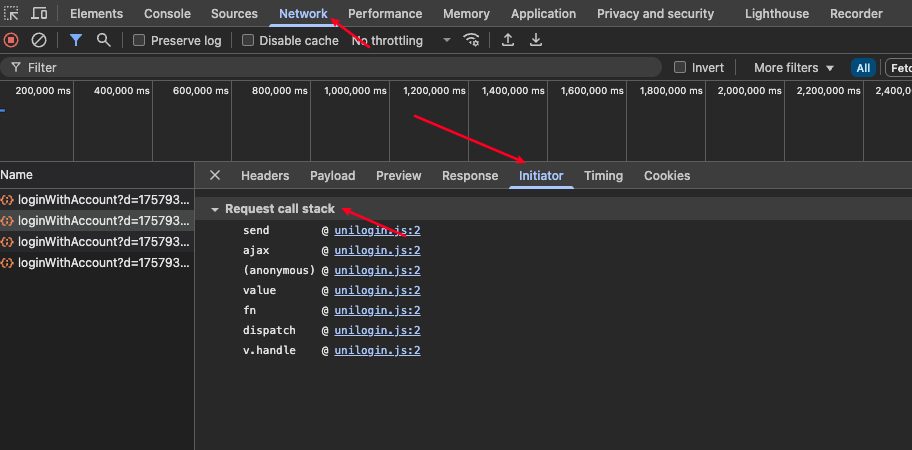The height and width of the screenshot is (450, 912).
Task: Select the third loginWithAccount request
Action: point(97,241)
